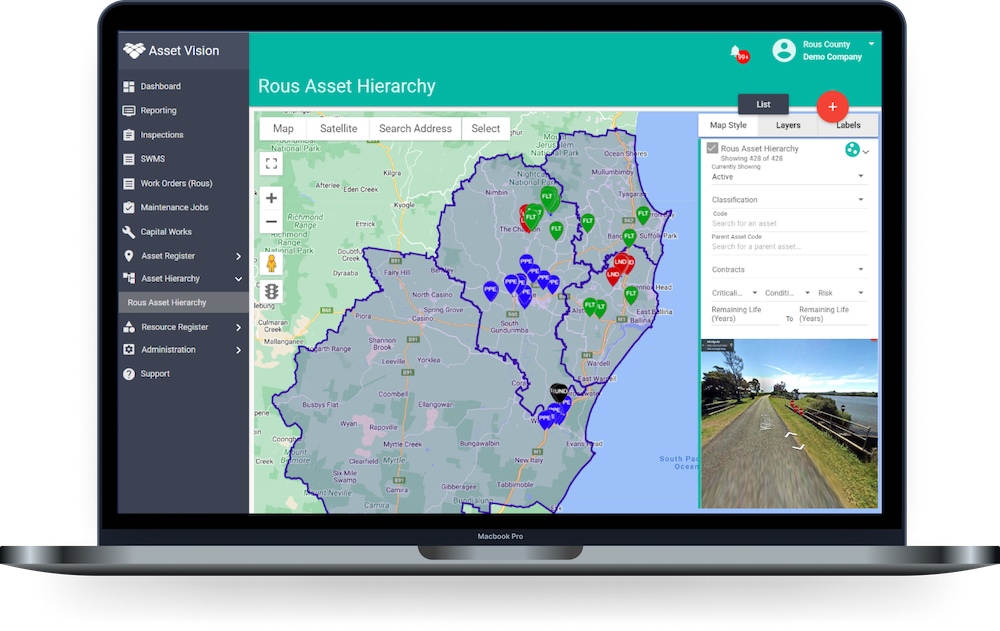Click the Code asset search field
The width and height of the screenshot is (1000, 631).
pos(789,223)
